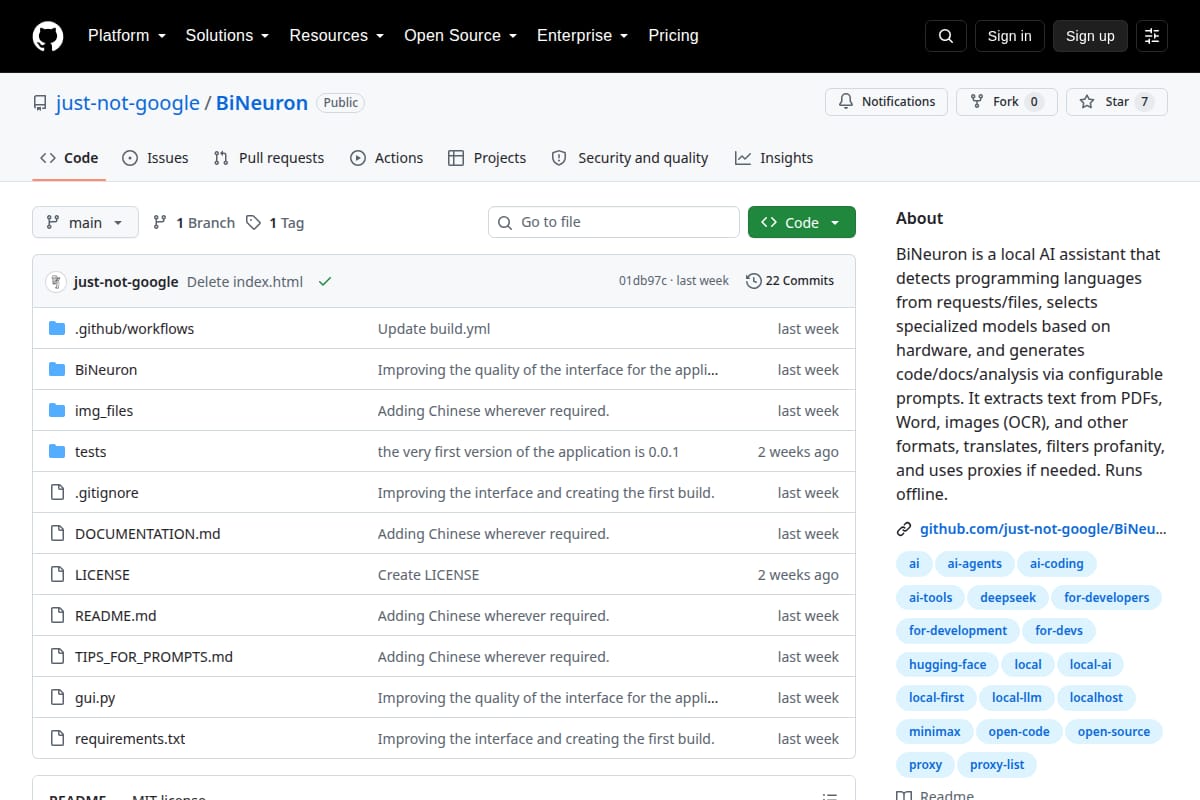The width and height of the screenshot is (1200, 800).
Task: Switch to the Issues tab
Action: (155, 158)
